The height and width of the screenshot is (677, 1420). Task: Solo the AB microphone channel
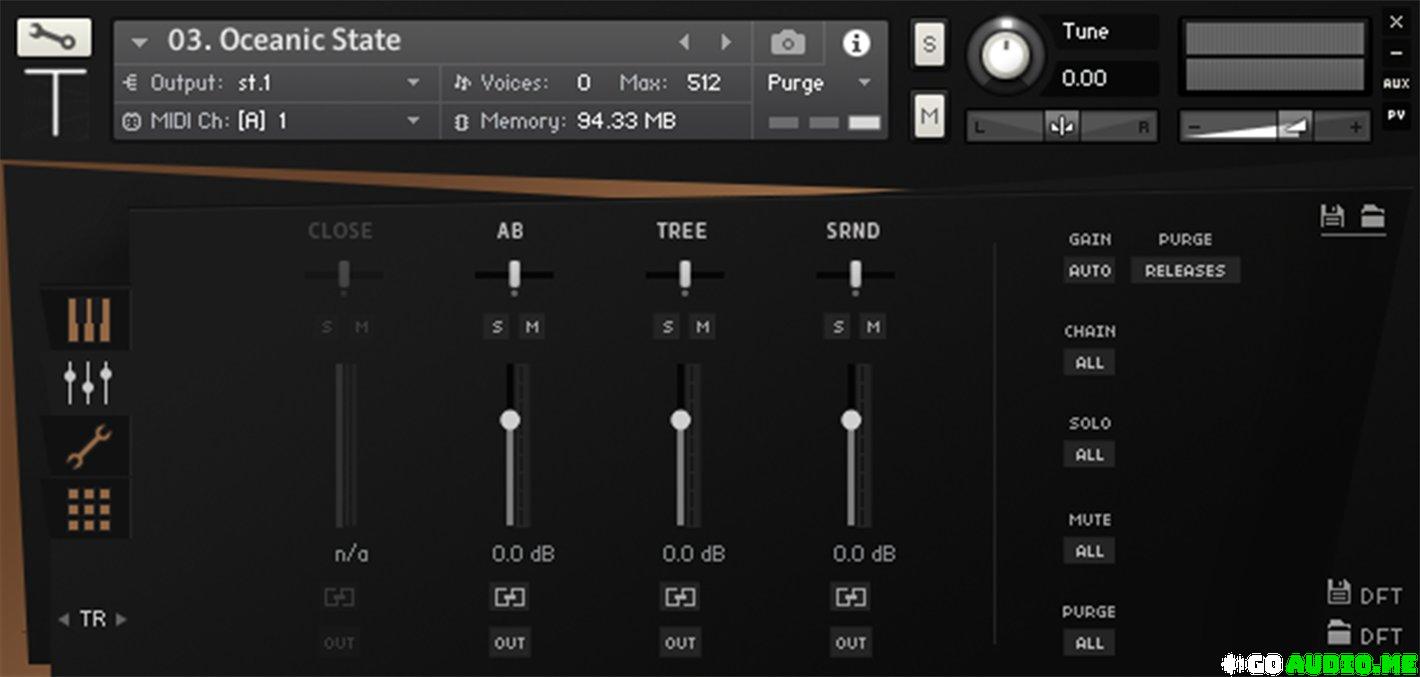coord(498,327)
